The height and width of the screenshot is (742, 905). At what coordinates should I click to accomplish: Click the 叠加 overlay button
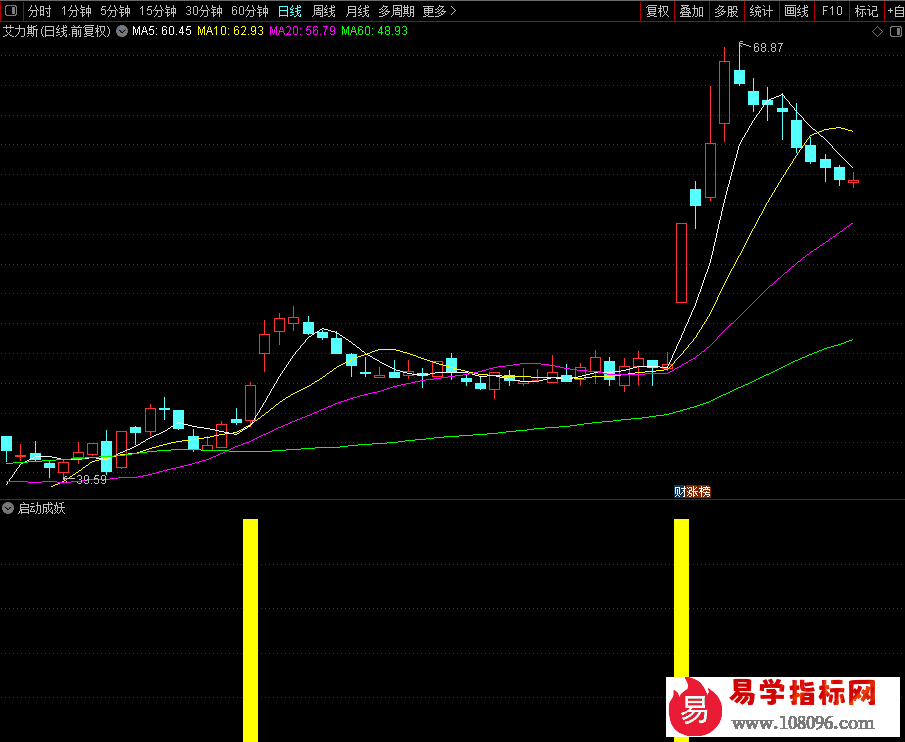coord(691,11)
